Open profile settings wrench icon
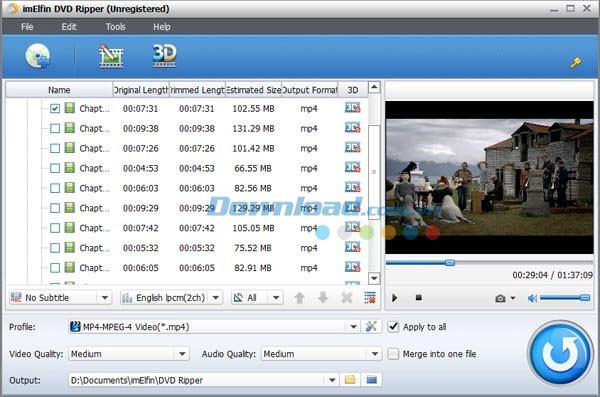This screenshot has width=600, height=397. click(371, 327)
